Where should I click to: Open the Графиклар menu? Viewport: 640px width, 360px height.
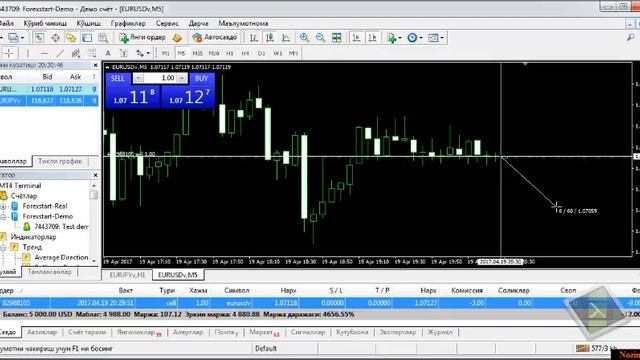click(128, 23)
